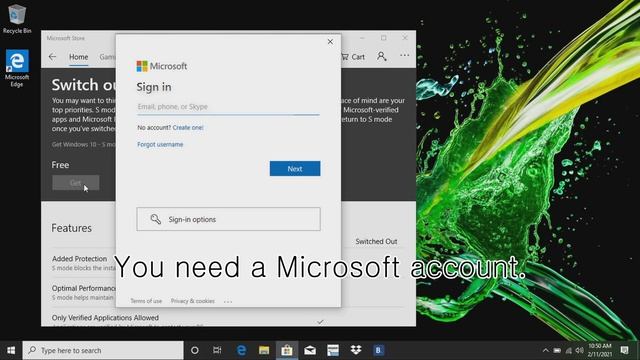Open Task View on taskbar
The width and height of the screenshot is (640, 360).
[x=217, y=350]
